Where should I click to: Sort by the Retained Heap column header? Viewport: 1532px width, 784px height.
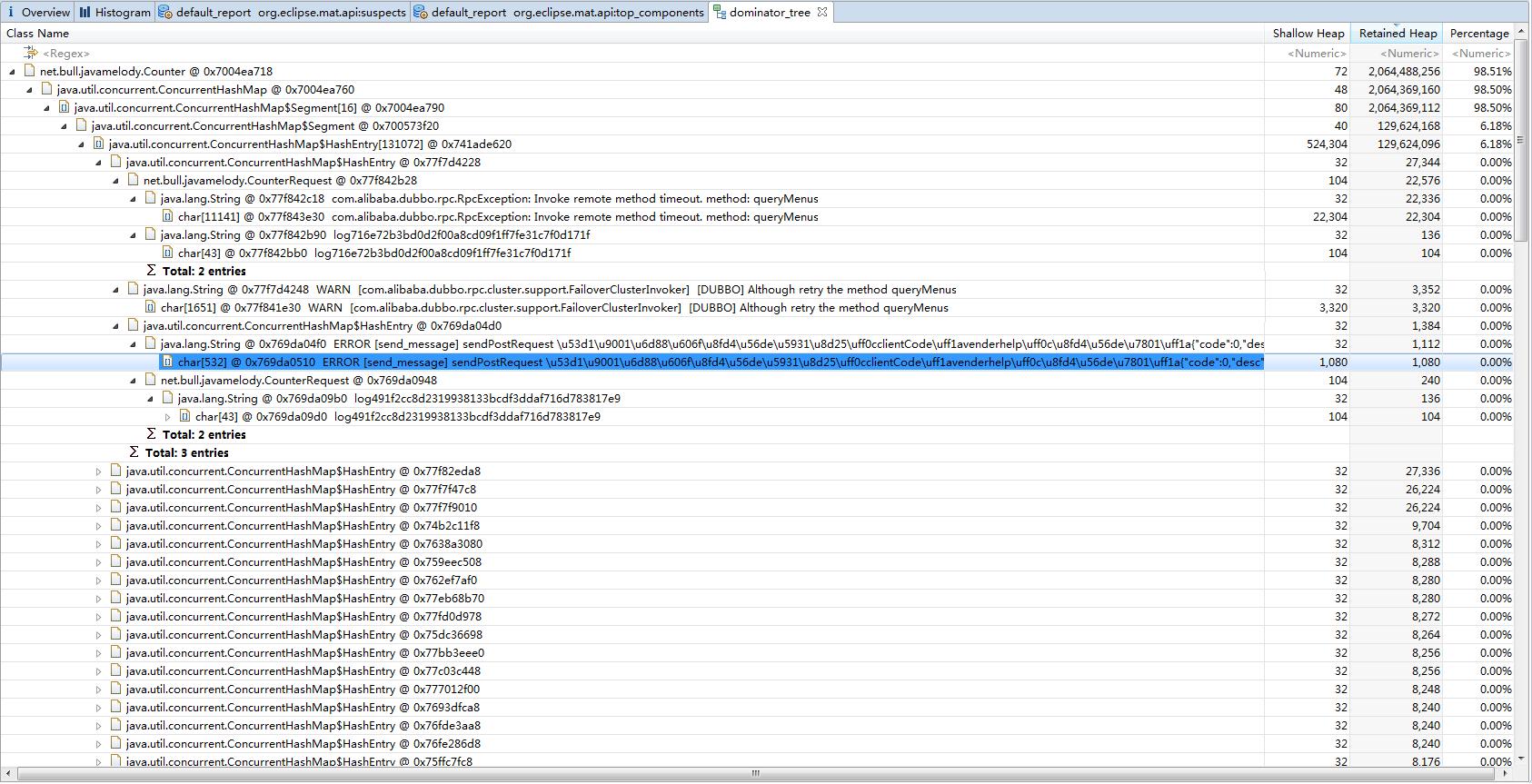pyautogui.click(x=1397, y=34)
